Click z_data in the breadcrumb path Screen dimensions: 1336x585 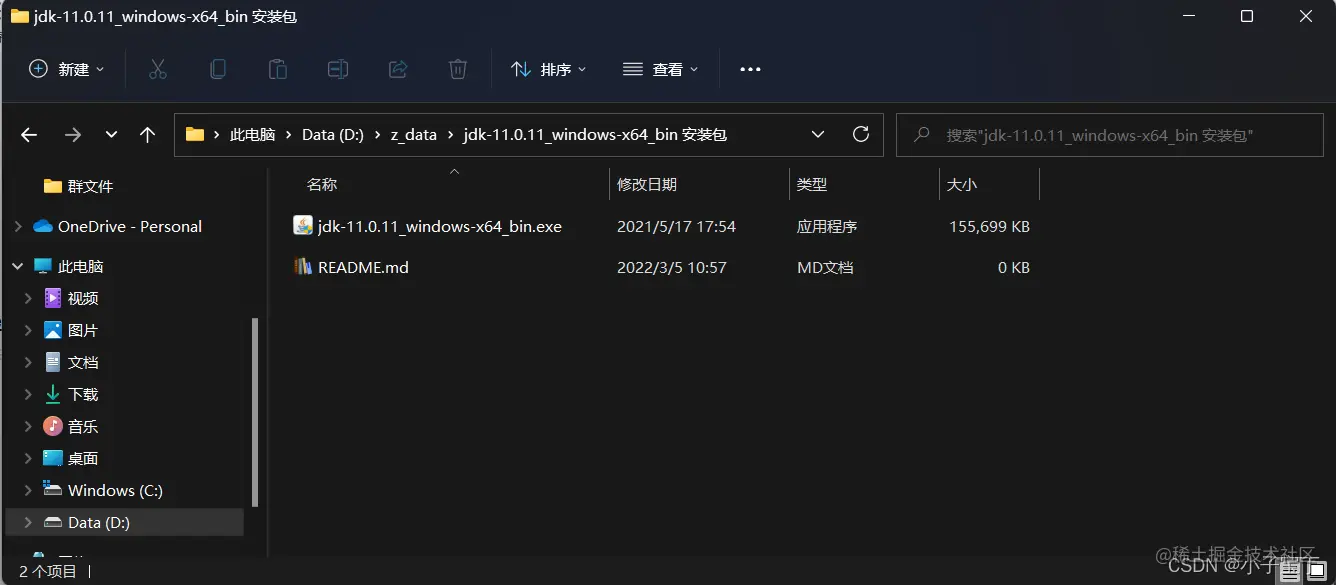413,134
